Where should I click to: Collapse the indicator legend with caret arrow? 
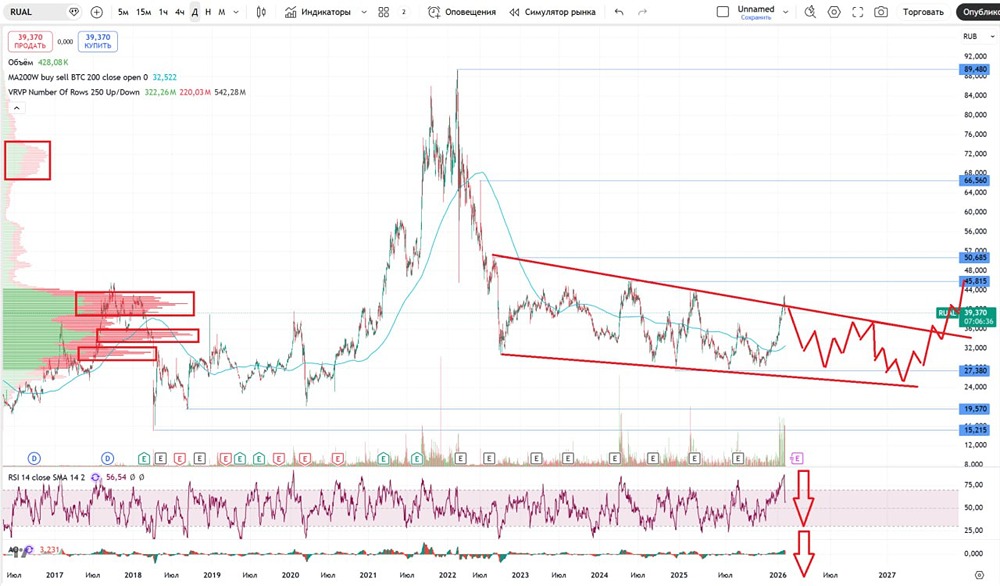pos(17,108)
